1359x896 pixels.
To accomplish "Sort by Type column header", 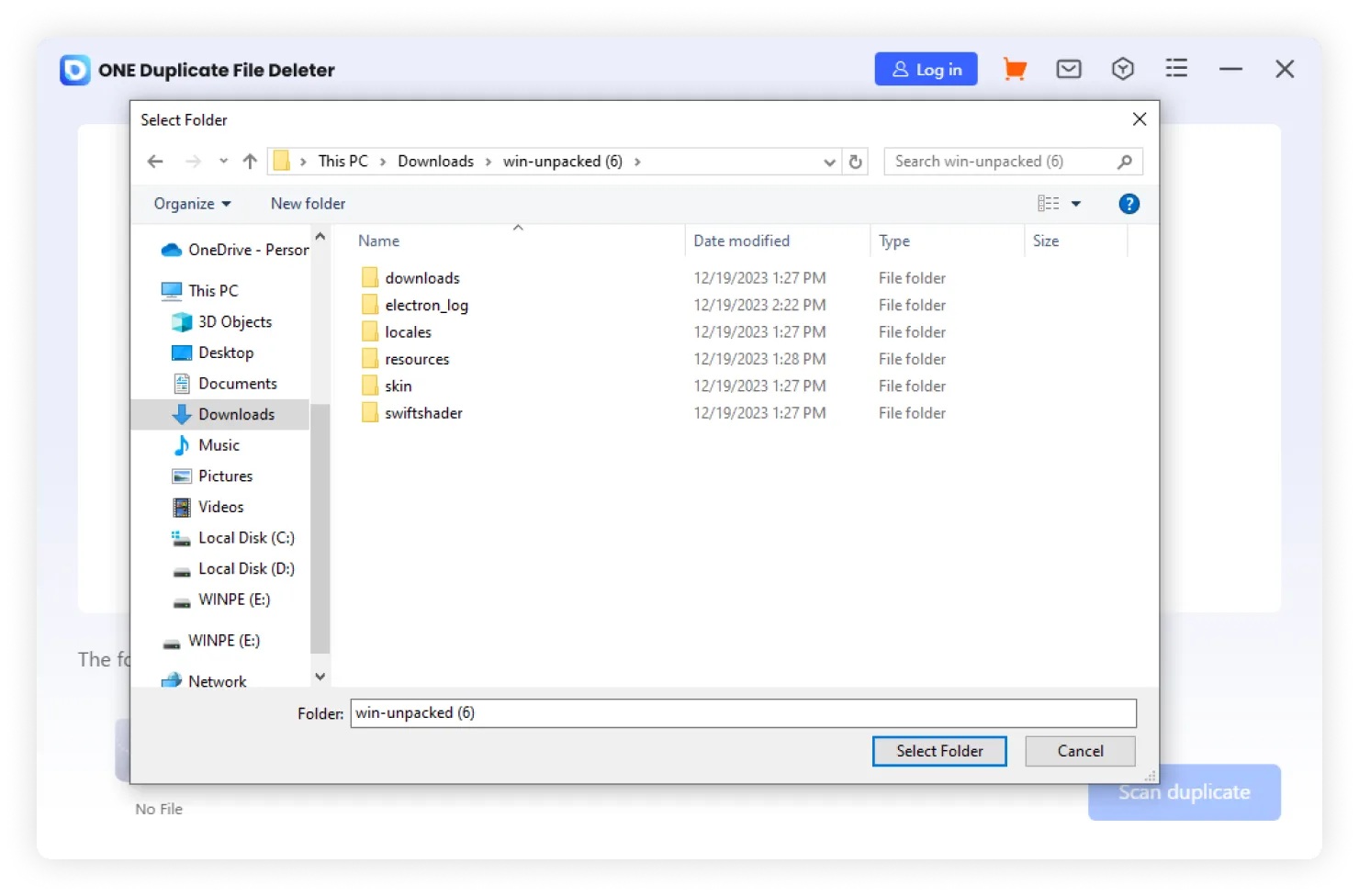I will point(894,241).
